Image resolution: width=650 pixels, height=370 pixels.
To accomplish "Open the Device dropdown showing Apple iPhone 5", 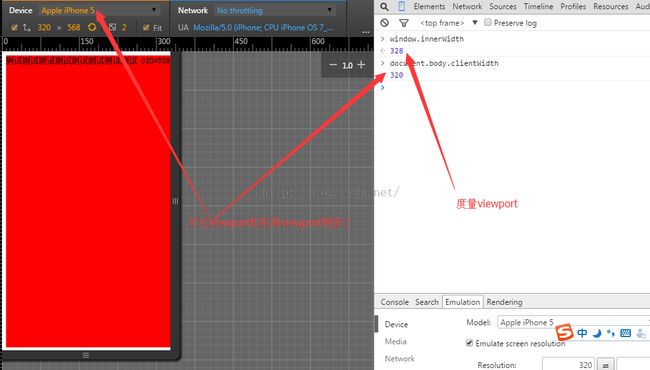I will pos(99,10).
